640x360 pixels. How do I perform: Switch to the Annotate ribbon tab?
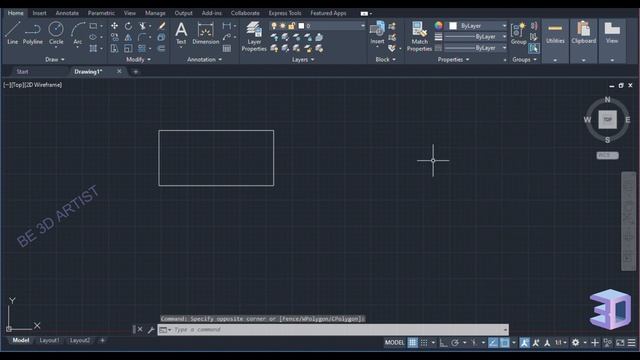click(67, 13)
